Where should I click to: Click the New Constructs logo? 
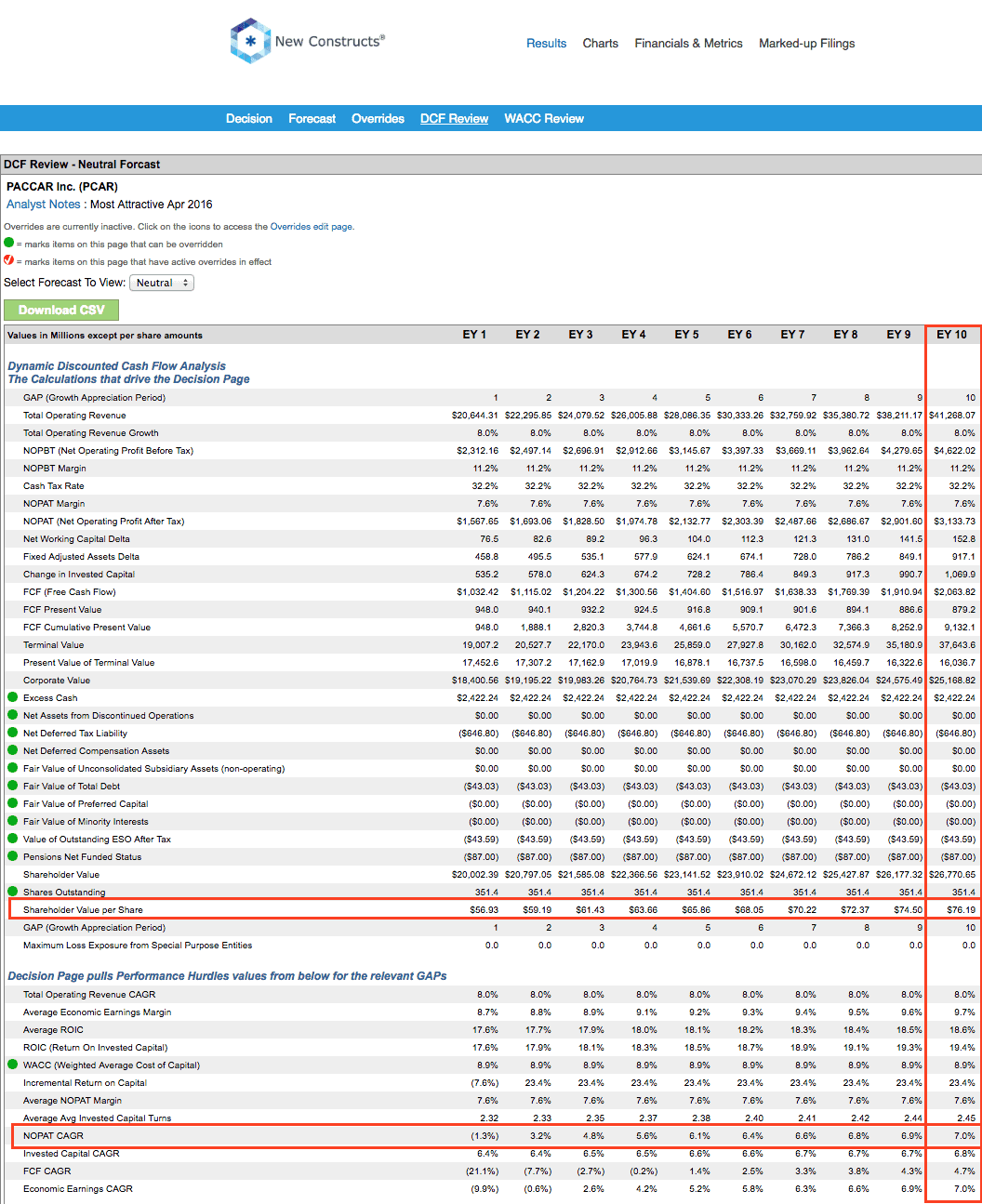pyautogui.click(x=308, y=41)
